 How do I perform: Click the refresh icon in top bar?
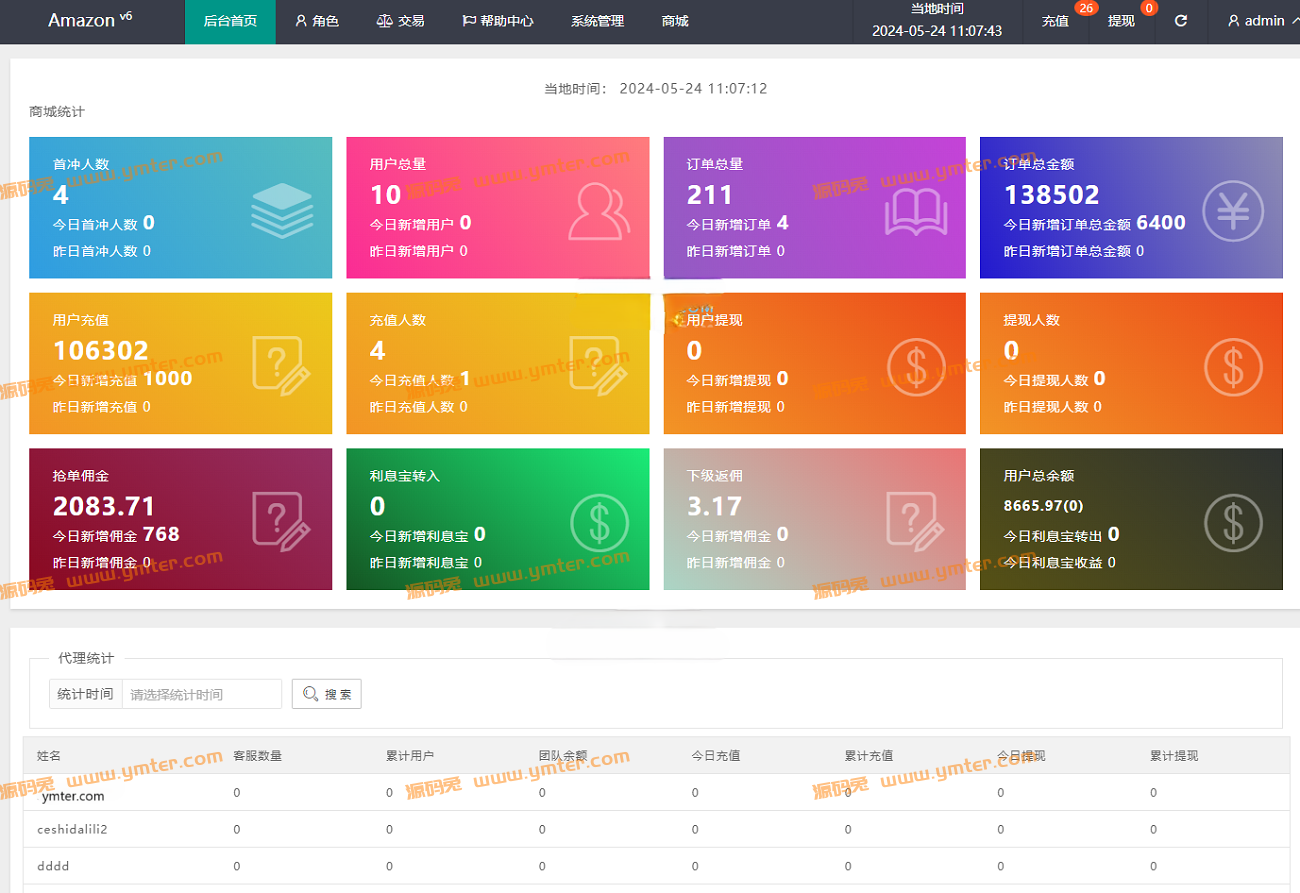1180,21
